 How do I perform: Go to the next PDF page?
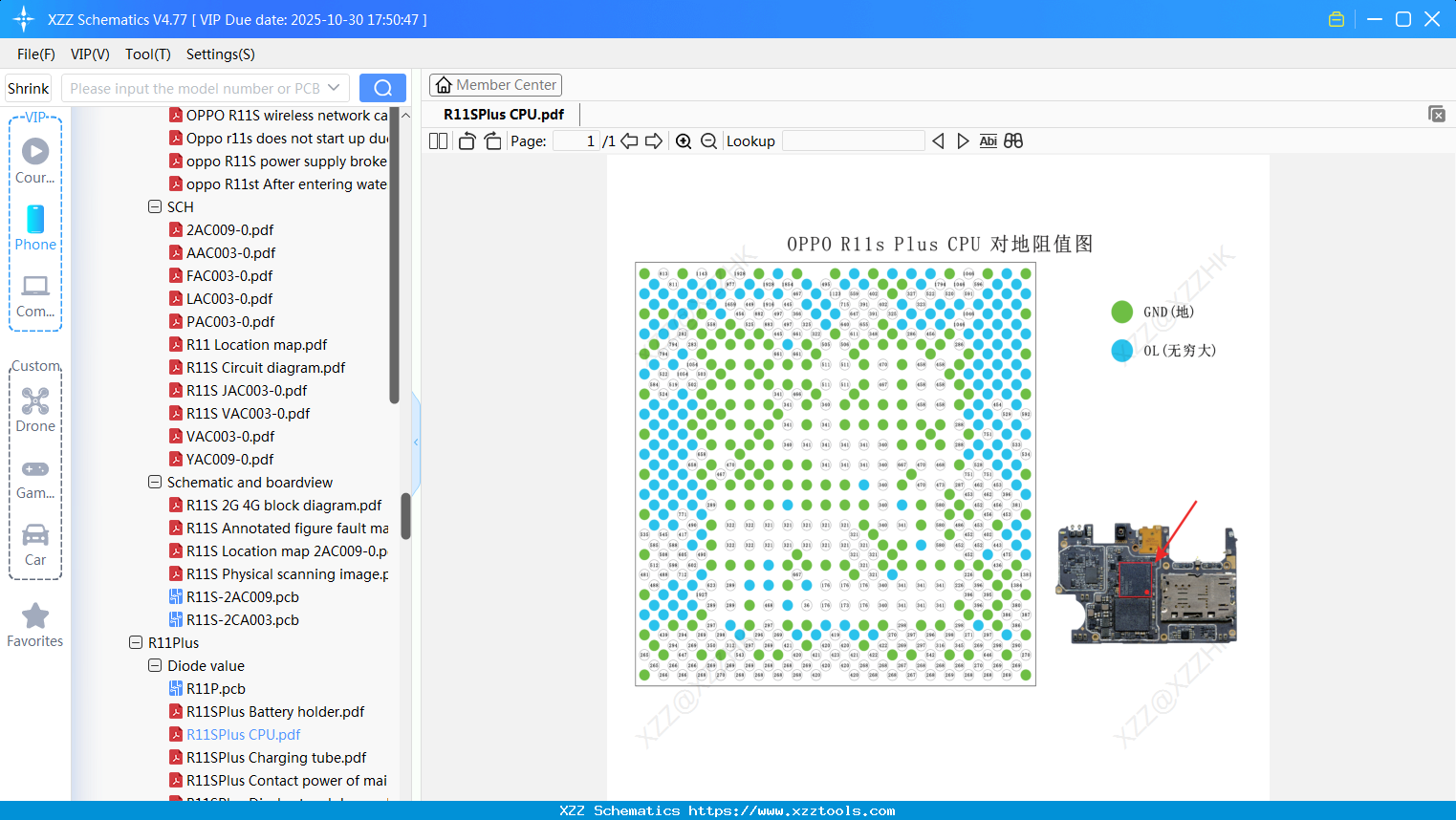point(654,140)
